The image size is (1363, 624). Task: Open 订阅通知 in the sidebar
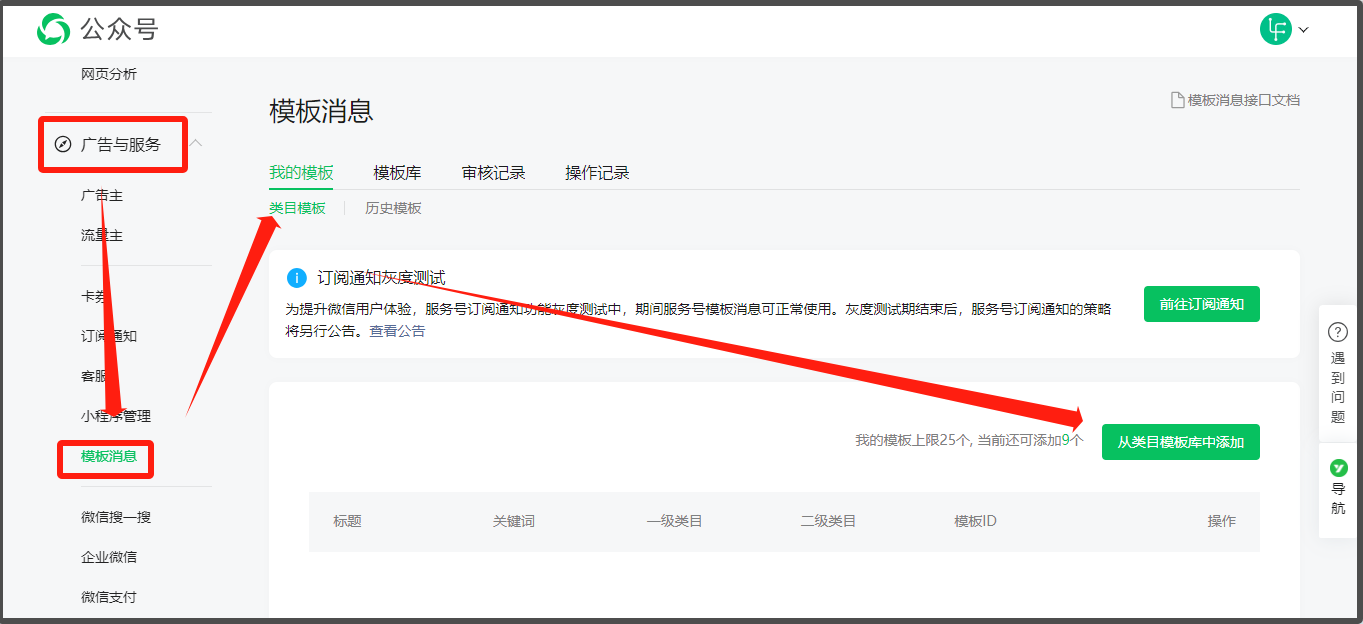(109, 336)
